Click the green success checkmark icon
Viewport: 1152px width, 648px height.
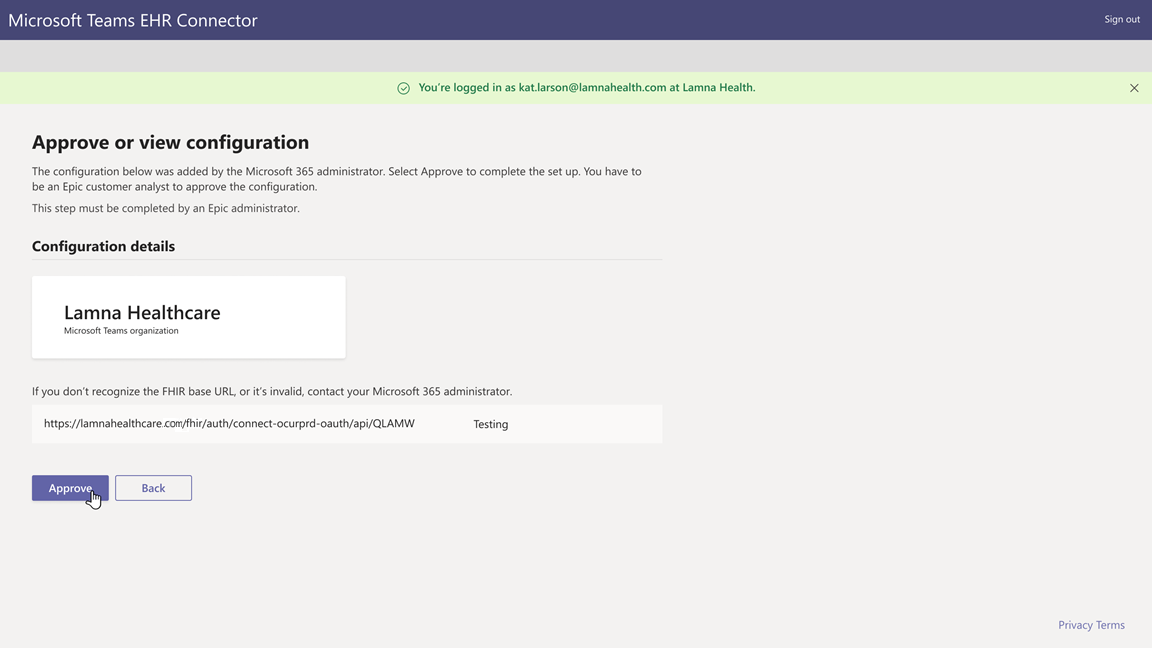403,88
